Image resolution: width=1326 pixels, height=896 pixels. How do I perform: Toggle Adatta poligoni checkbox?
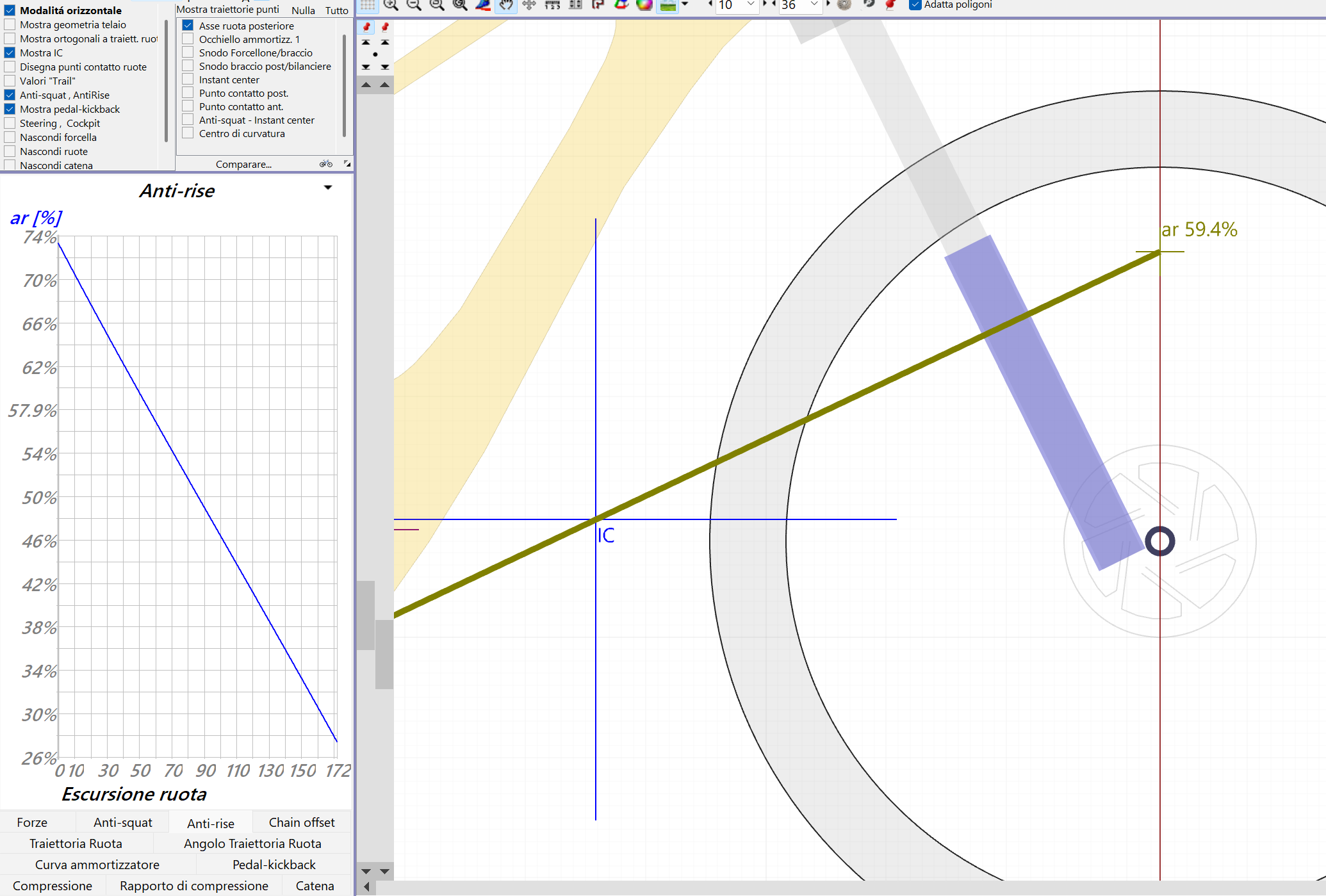pyautogui.click(x=915, y=4)
